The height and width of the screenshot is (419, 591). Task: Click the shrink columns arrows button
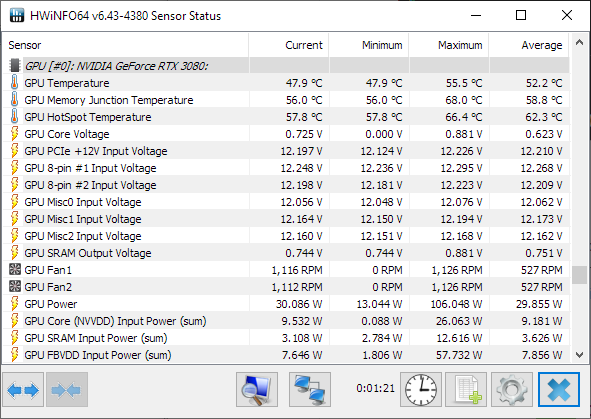pyautogui.click(x=67, y=390)
